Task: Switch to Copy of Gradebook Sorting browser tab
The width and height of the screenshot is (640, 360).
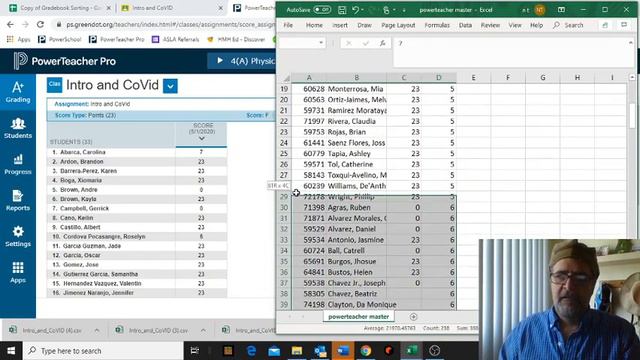Action: [x=59, y=8]
